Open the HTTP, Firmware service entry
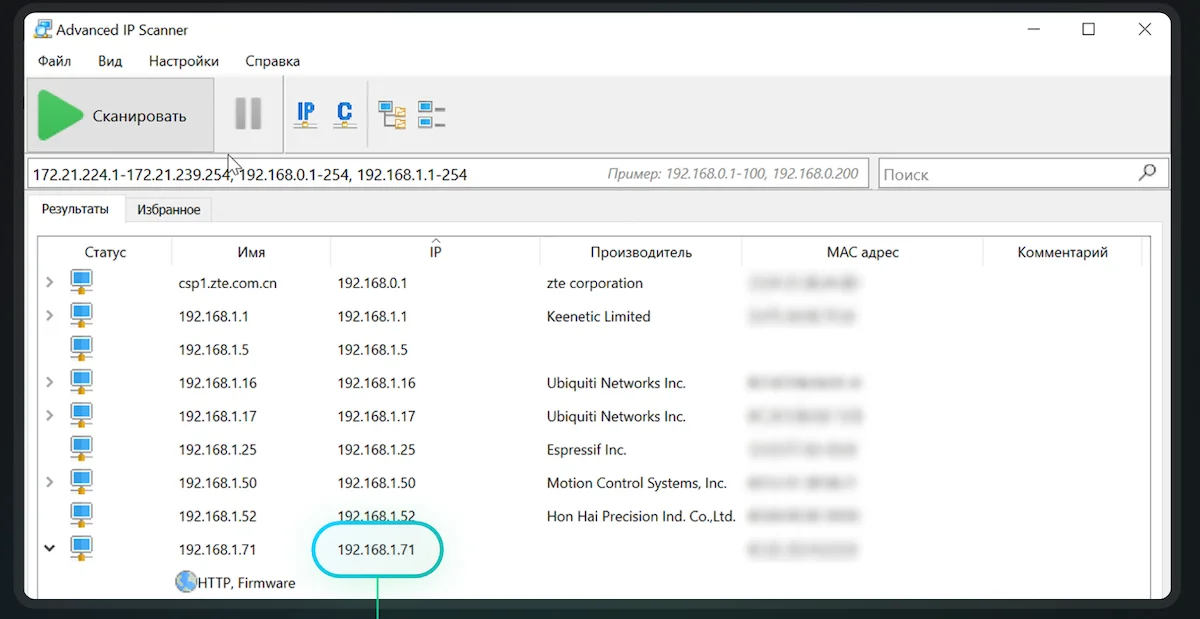 tap(246, 582)
